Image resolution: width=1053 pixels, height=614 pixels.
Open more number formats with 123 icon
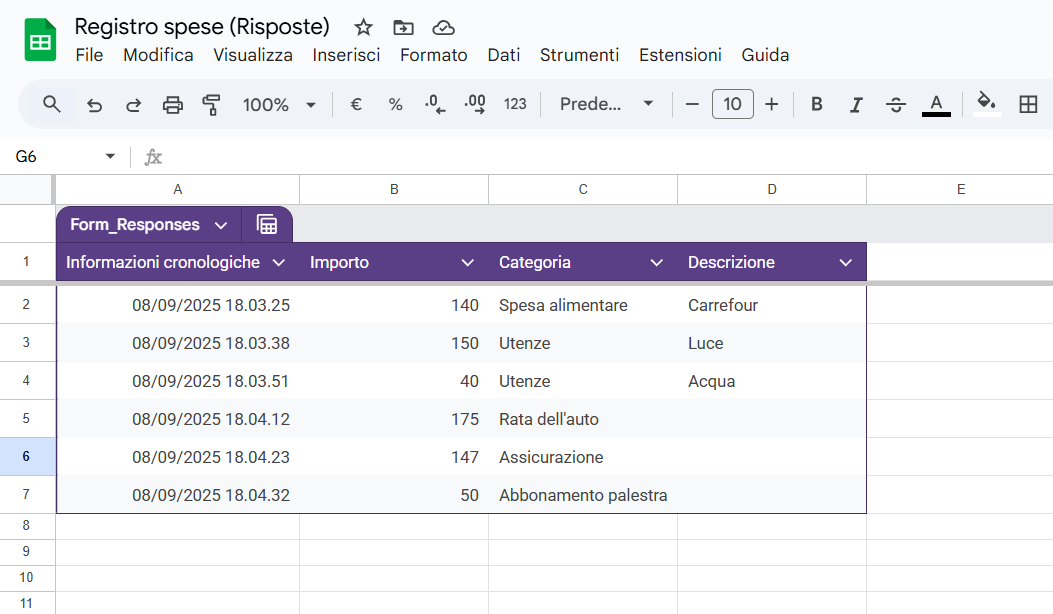[x=515, y=104]
